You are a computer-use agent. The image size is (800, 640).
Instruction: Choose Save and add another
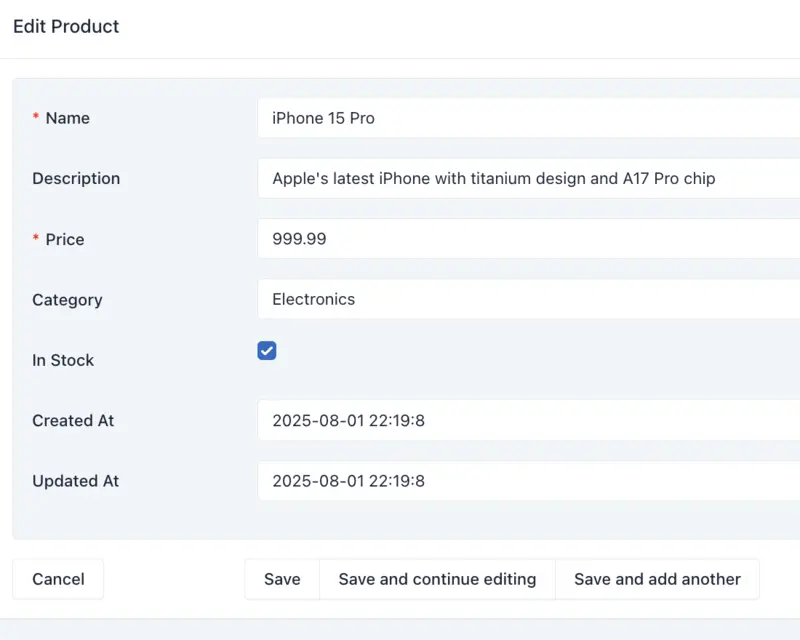[x=657, y=579]
